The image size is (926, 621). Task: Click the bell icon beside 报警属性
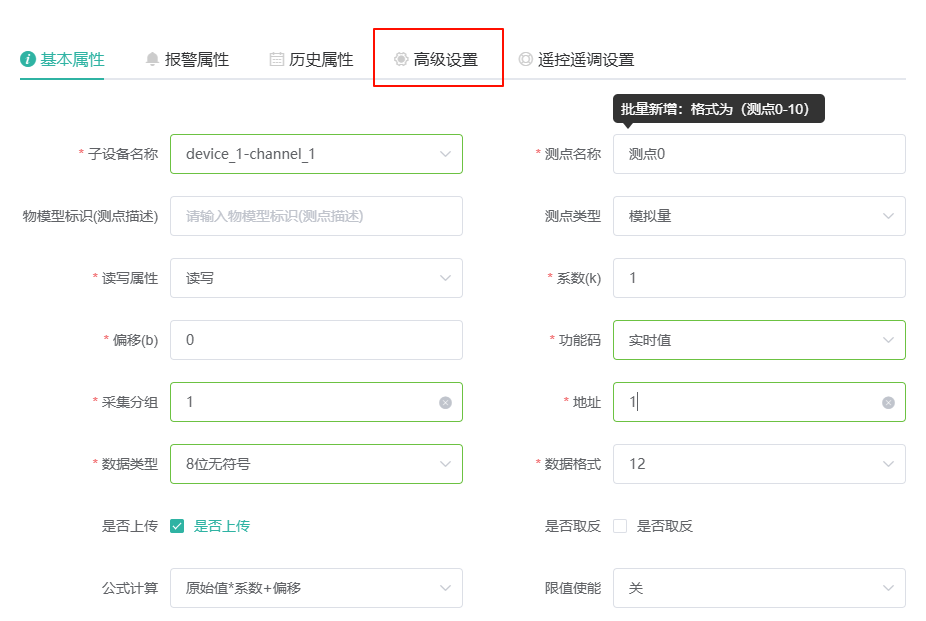pyautogui.click(x=152, y=59)
